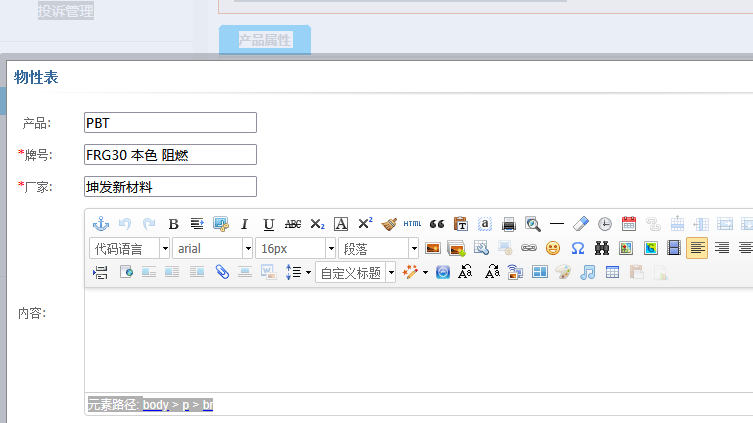Toggle underline text formatting
The width and height of the screenshot is (753, 423).
point(268,224)
